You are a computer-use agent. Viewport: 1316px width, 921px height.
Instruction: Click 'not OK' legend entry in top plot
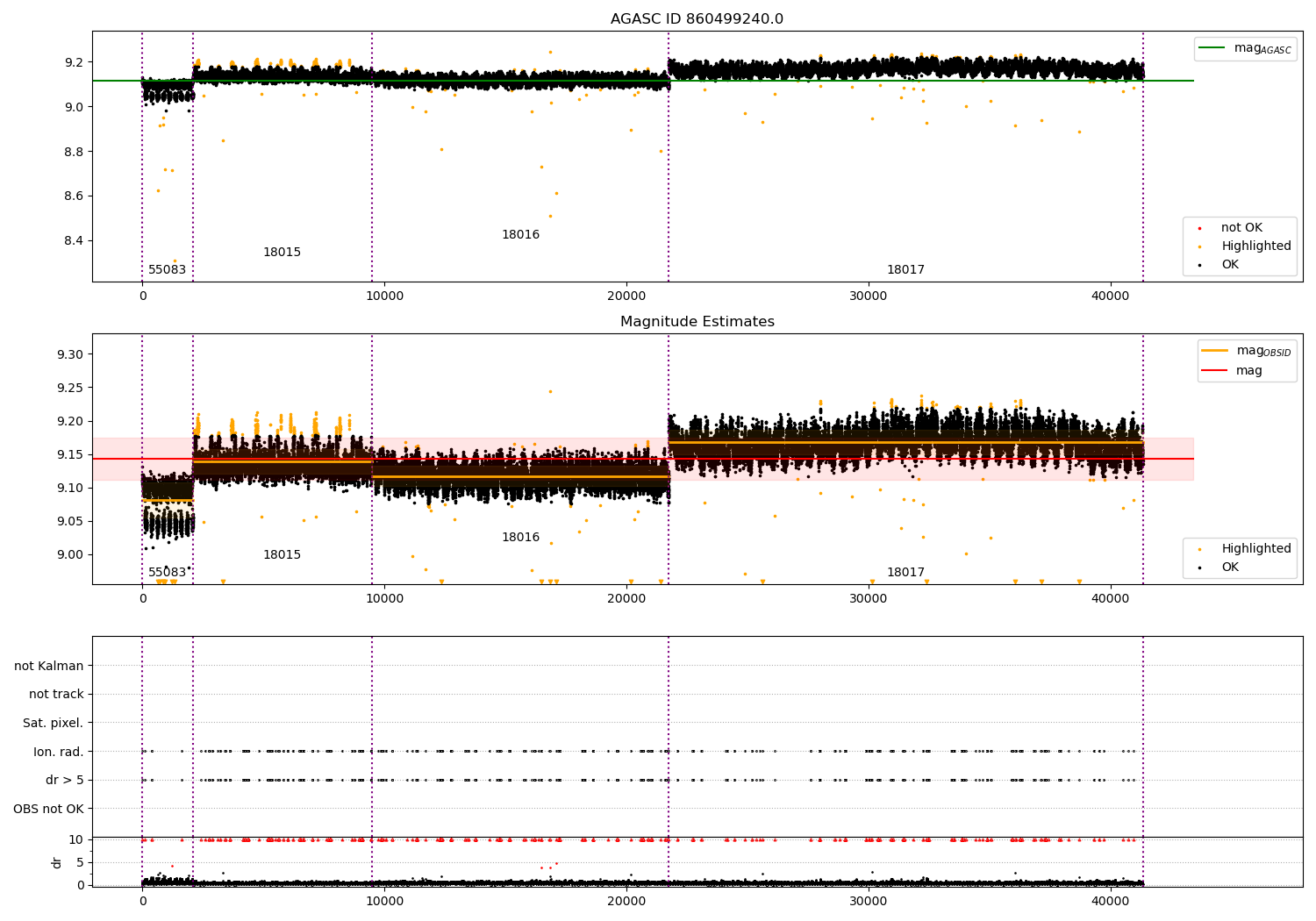[1232, 228]
